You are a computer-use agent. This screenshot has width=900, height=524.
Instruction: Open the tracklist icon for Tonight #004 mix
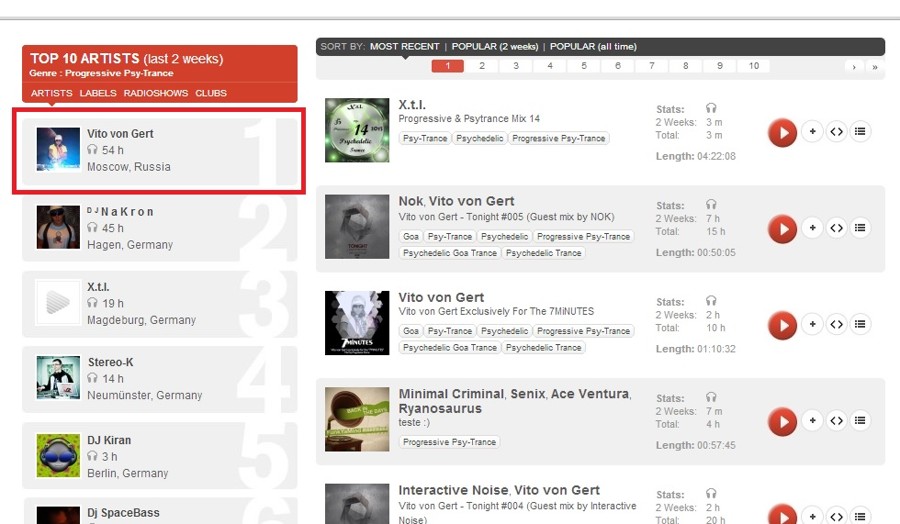[x=860, y=516]
